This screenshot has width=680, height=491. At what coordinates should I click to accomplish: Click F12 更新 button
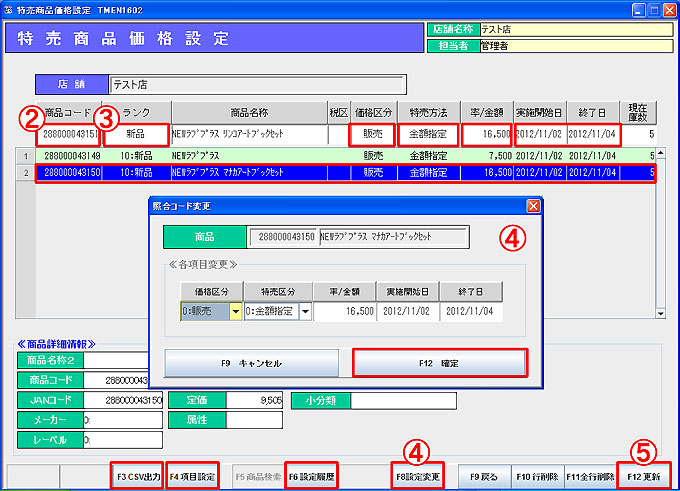point(645,476)
